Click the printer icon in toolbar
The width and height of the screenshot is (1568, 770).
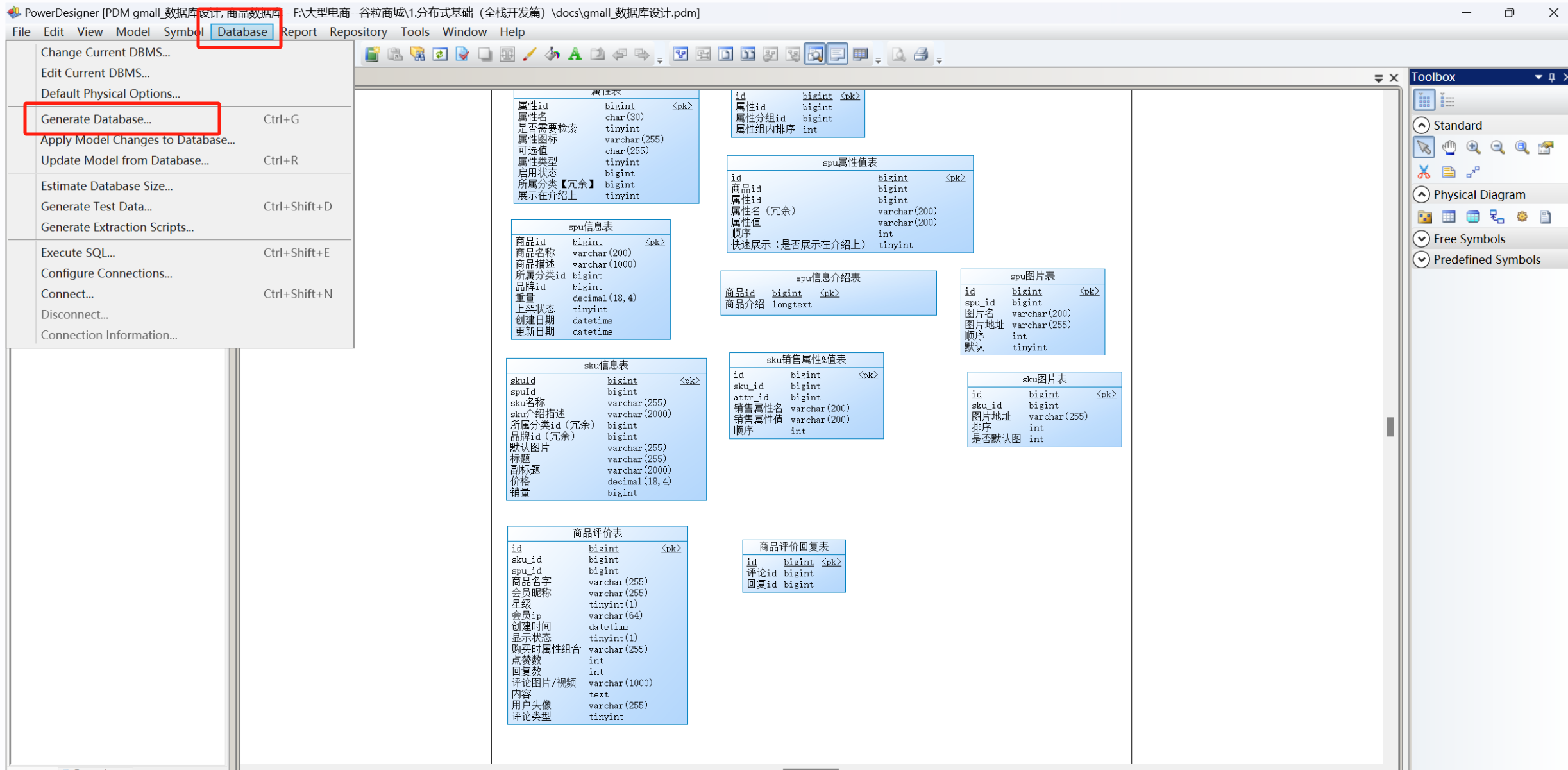[x=921, y=55]
